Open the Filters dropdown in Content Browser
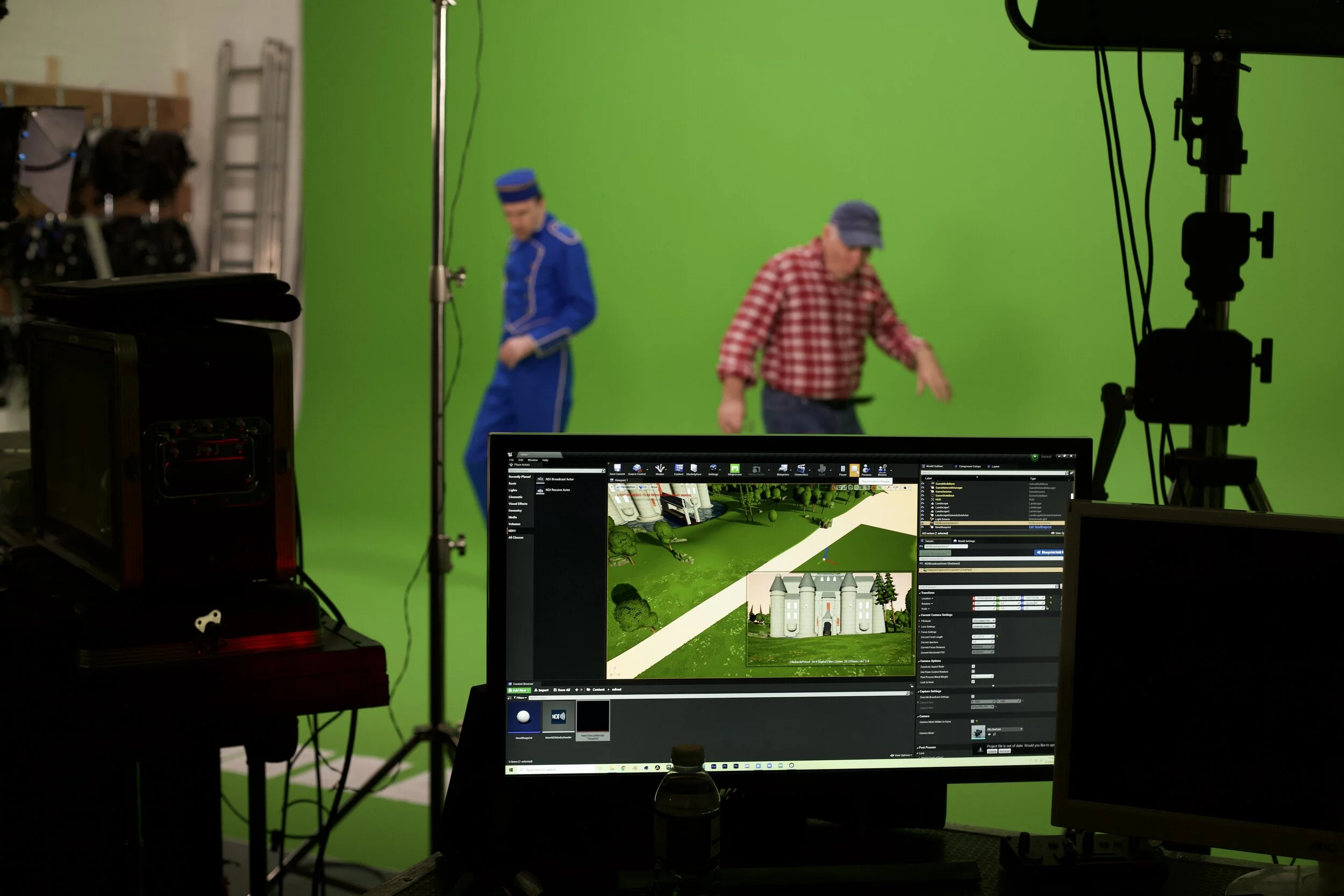Viewport: 1344px width, 896px height. (x=519, y=698)
